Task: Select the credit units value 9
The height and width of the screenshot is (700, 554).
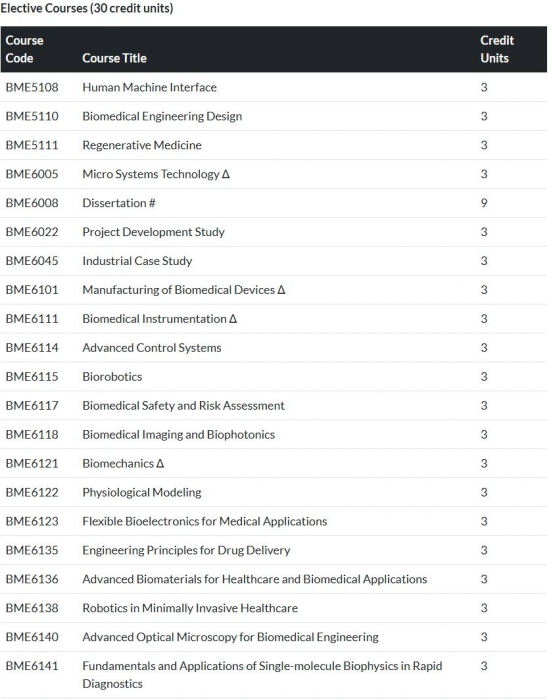Action: pos(483,203)
